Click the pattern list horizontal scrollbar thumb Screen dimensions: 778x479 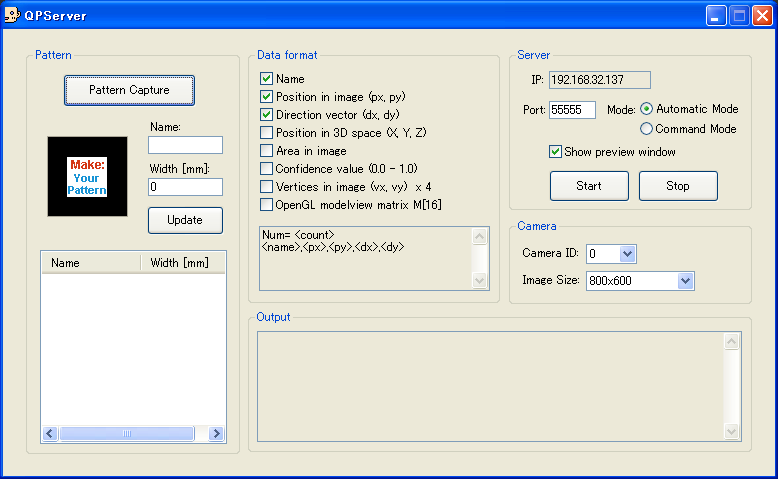coord(127,433)
